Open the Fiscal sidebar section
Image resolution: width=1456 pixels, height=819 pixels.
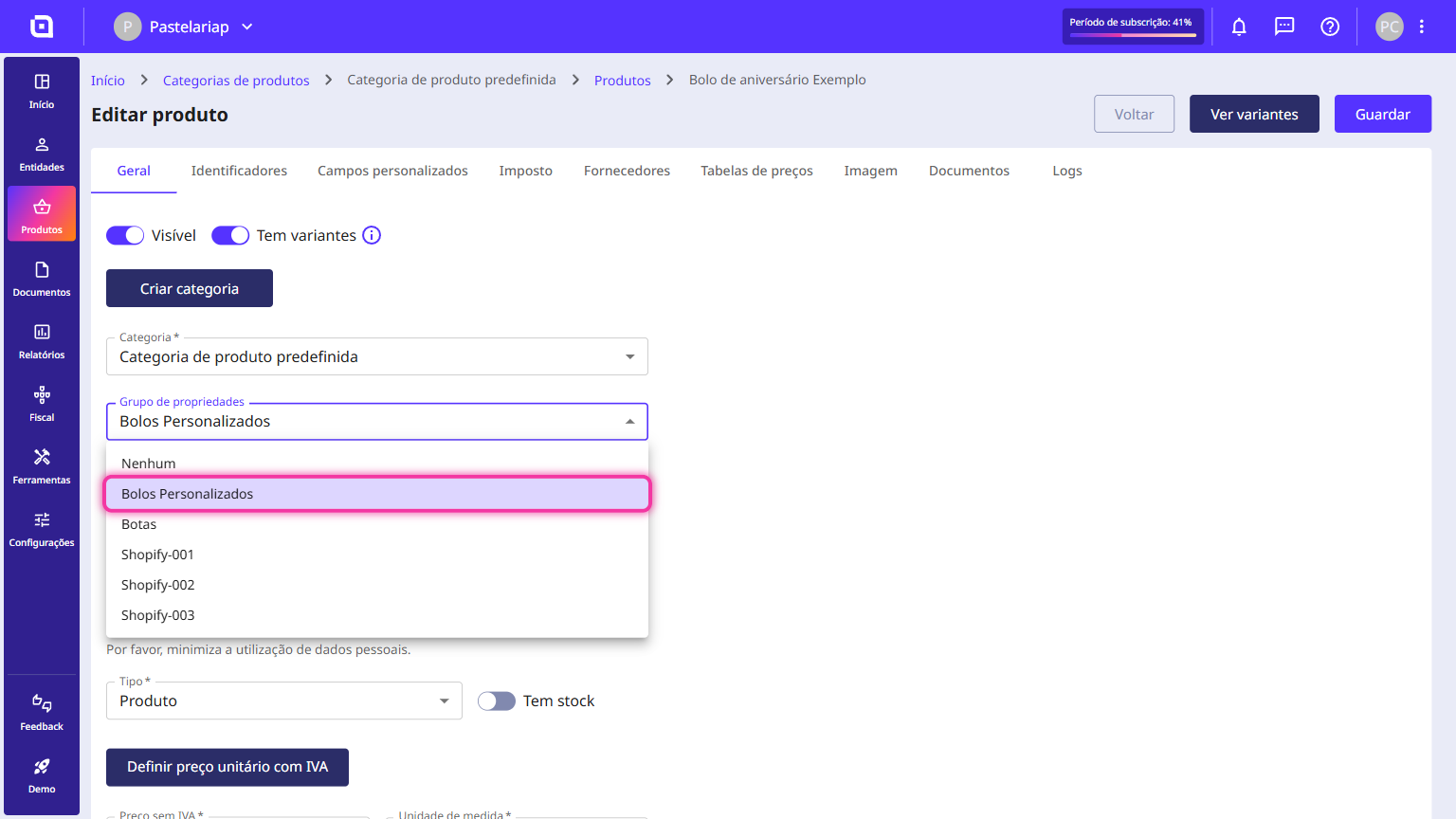click(x=42, y=404)
